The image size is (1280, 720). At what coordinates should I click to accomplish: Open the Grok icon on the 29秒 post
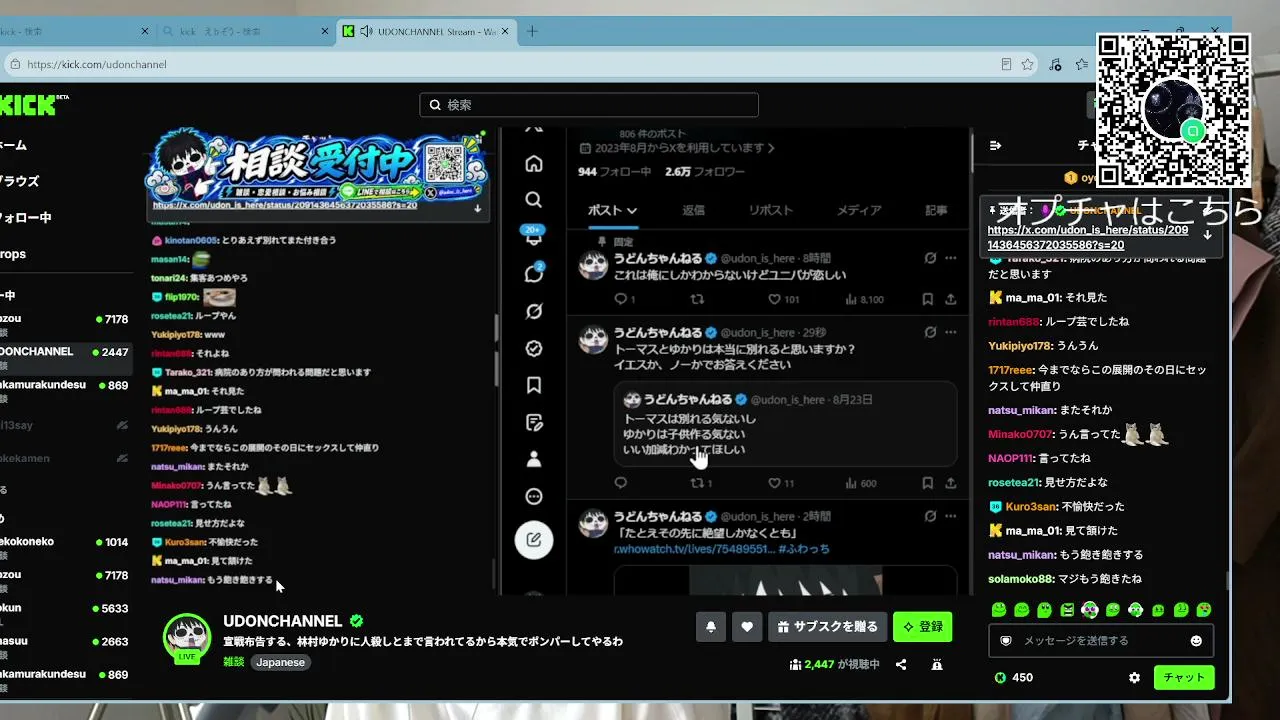pos(930,332)
